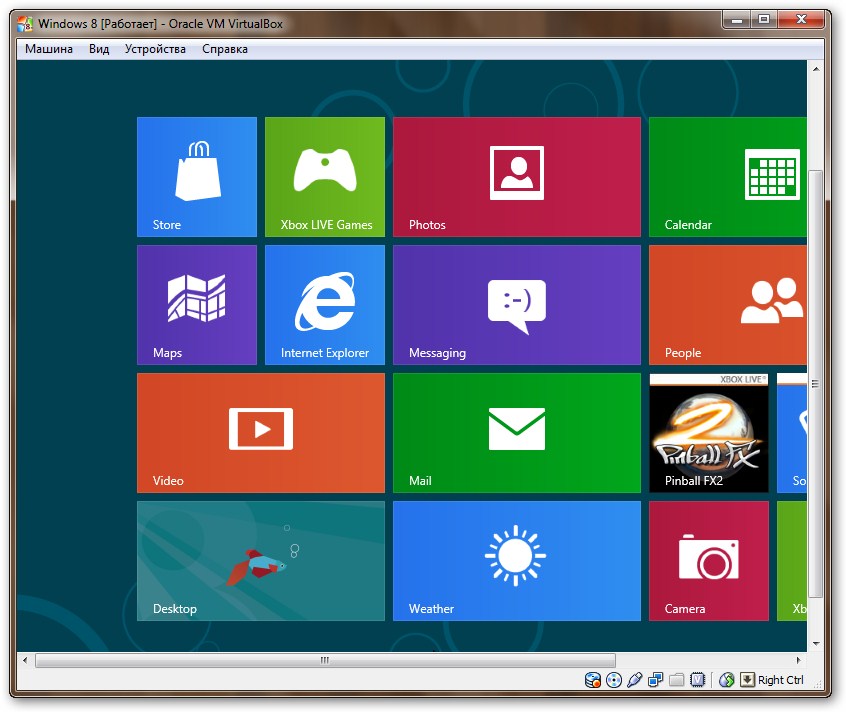Close the VirtualBox window
The image size is (846, 712).
click(x=801, y=20)
